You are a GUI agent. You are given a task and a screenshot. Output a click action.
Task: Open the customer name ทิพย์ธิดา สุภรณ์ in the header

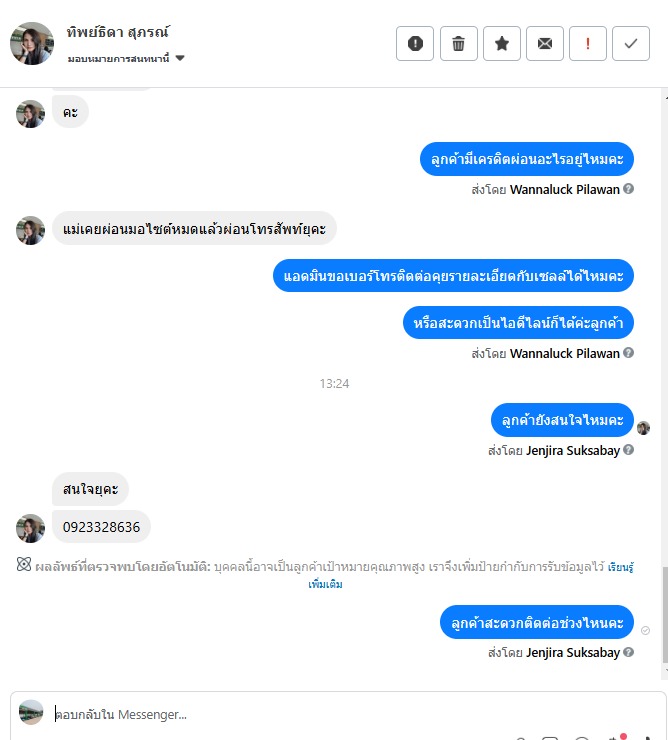[x=118, y=32]
